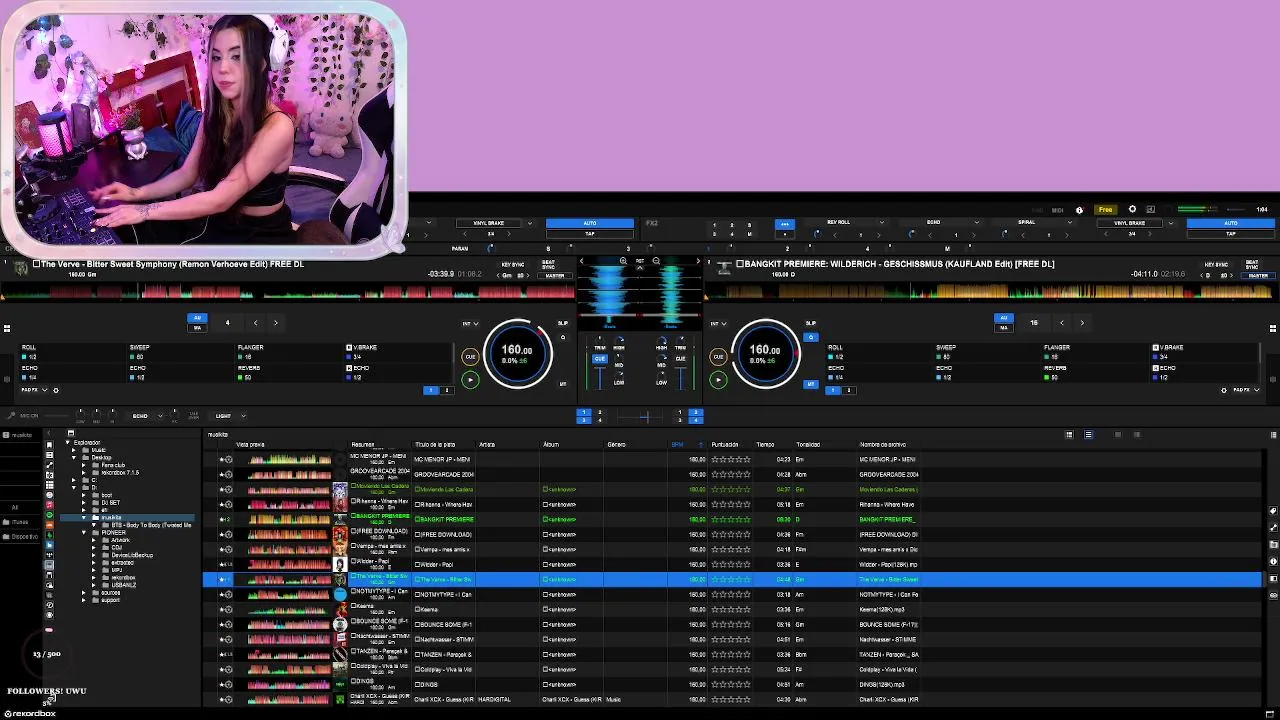Switch to the highlighted list view icon
The width and height of the screenshot is (1280, 720).
[x=1088, y=435]
